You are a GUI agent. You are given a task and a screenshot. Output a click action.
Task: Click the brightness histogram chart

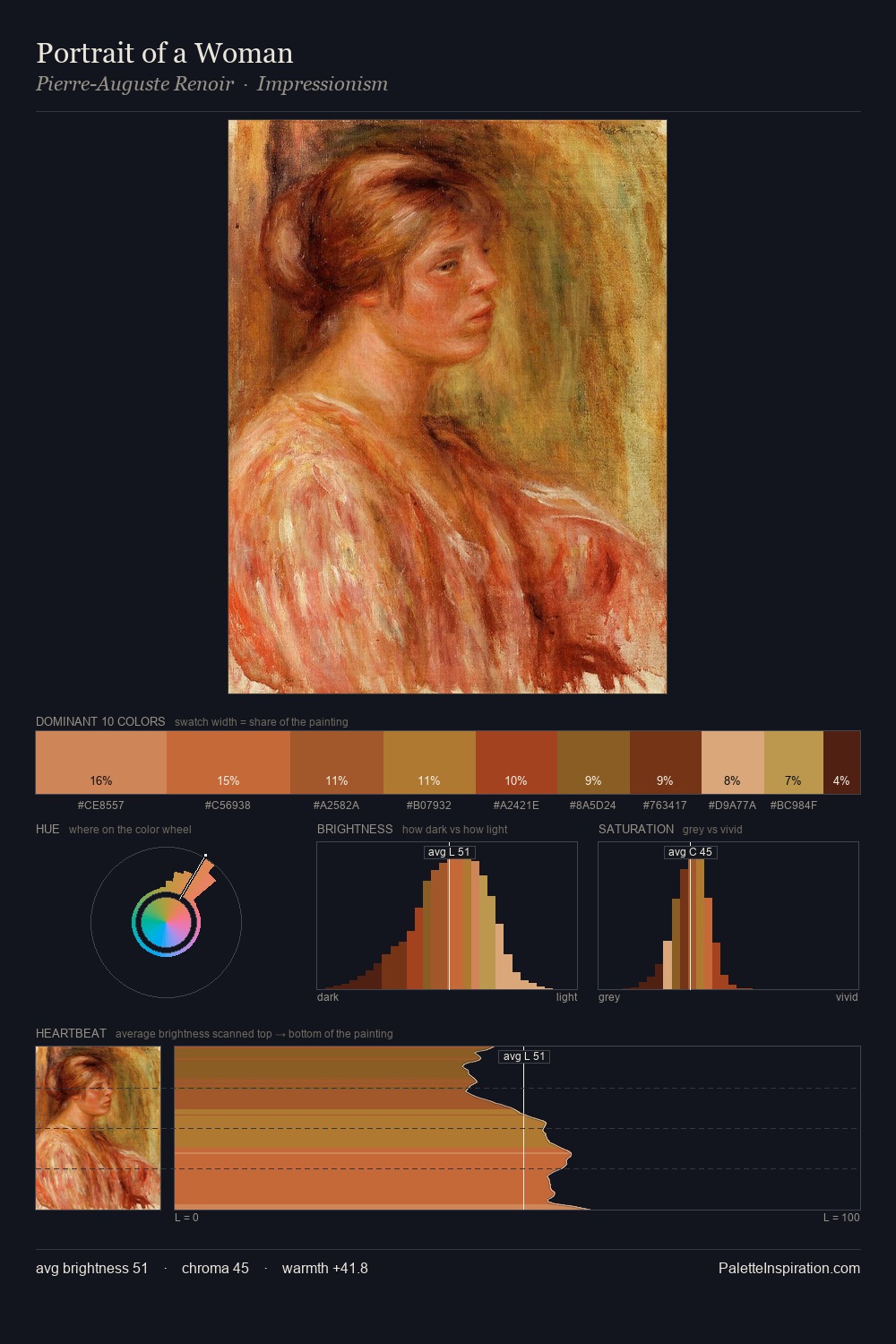tap(447, 916)
